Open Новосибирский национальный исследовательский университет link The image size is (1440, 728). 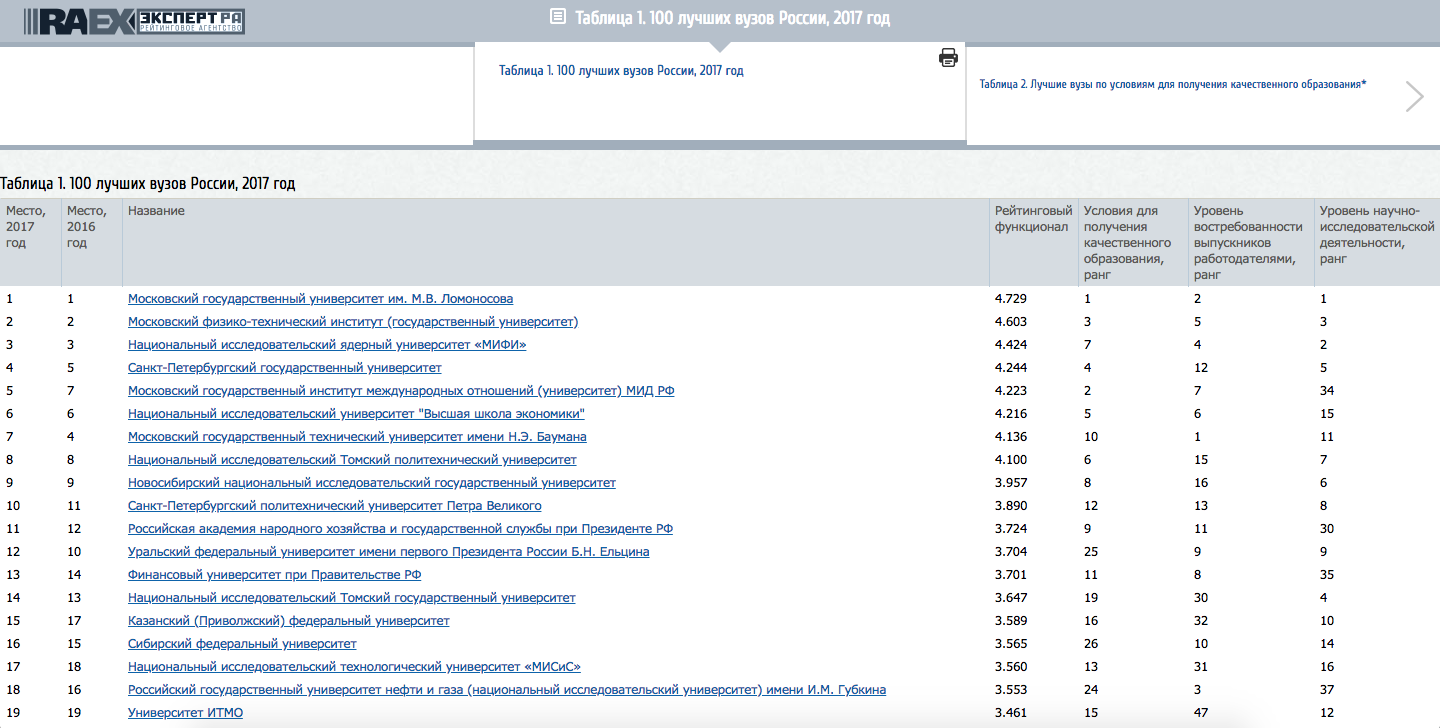coord(372,483)
